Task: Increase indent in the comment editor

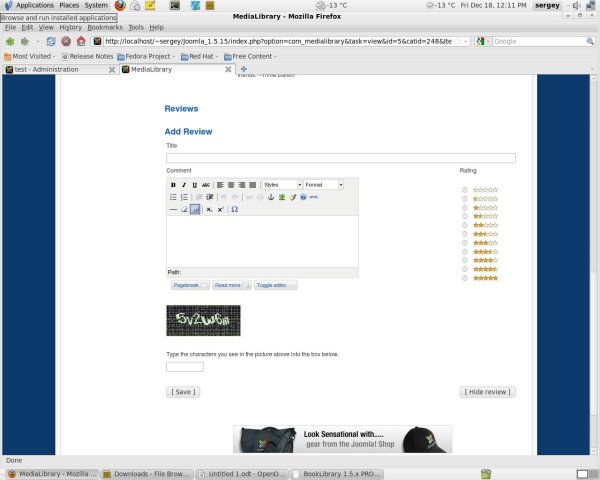Action: 210,197
